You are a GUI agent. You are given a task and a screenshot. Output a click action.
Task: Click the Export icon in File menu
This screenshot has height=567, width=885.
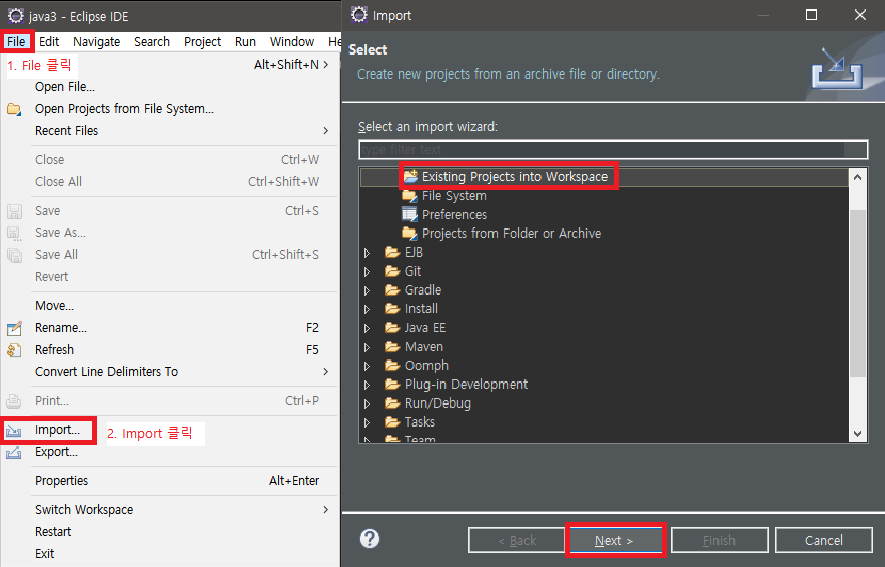(x=14, y=452)
